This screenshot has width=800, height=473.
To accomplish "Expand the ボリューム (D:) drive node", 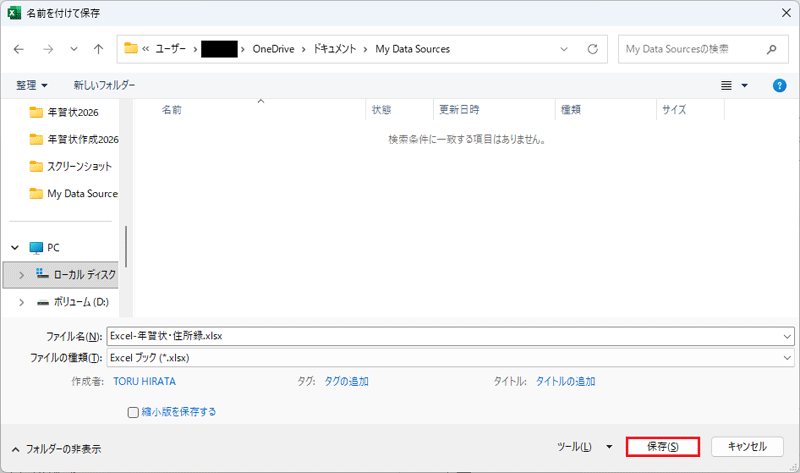I will point(21,301).
